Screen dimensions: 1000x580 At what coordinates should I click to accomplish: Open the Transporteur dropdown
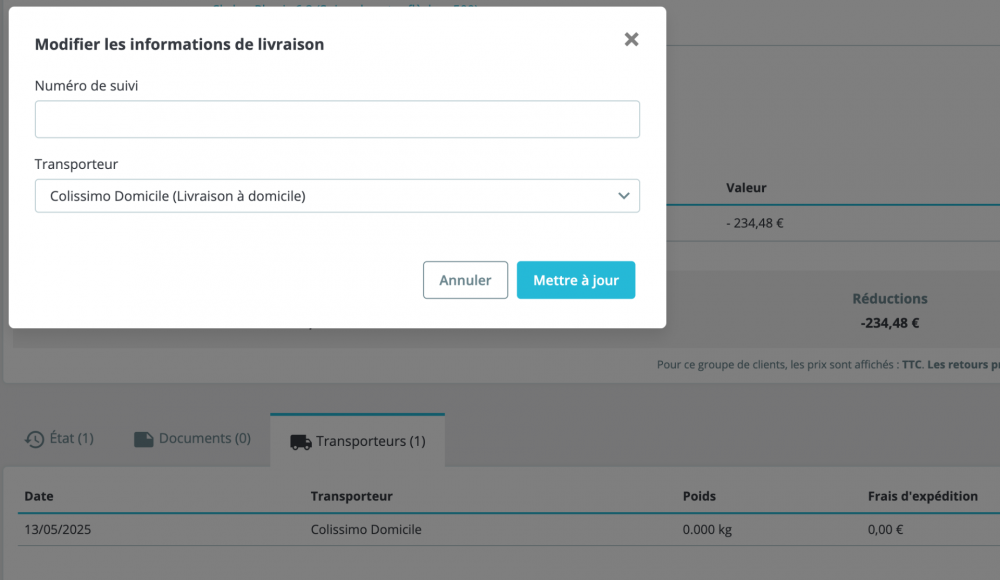(337, 196)
